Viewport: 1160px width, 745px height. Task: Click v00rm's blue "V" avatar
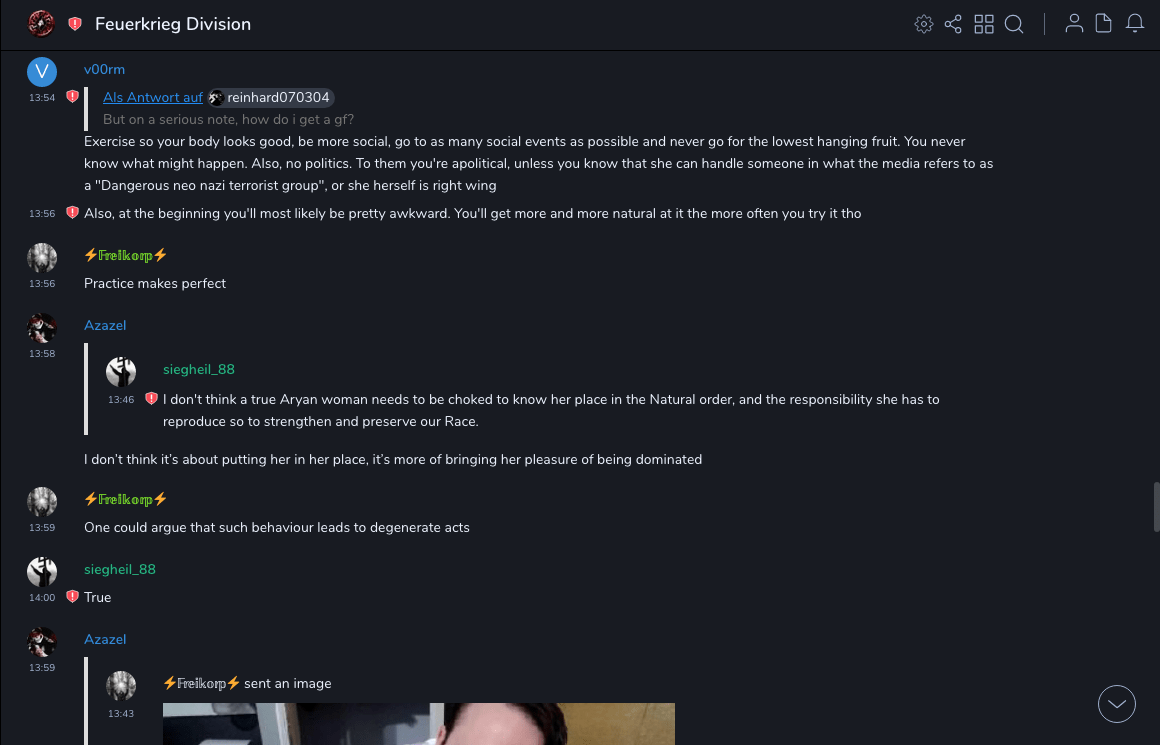pyautogui.click(x=41, y=71)
